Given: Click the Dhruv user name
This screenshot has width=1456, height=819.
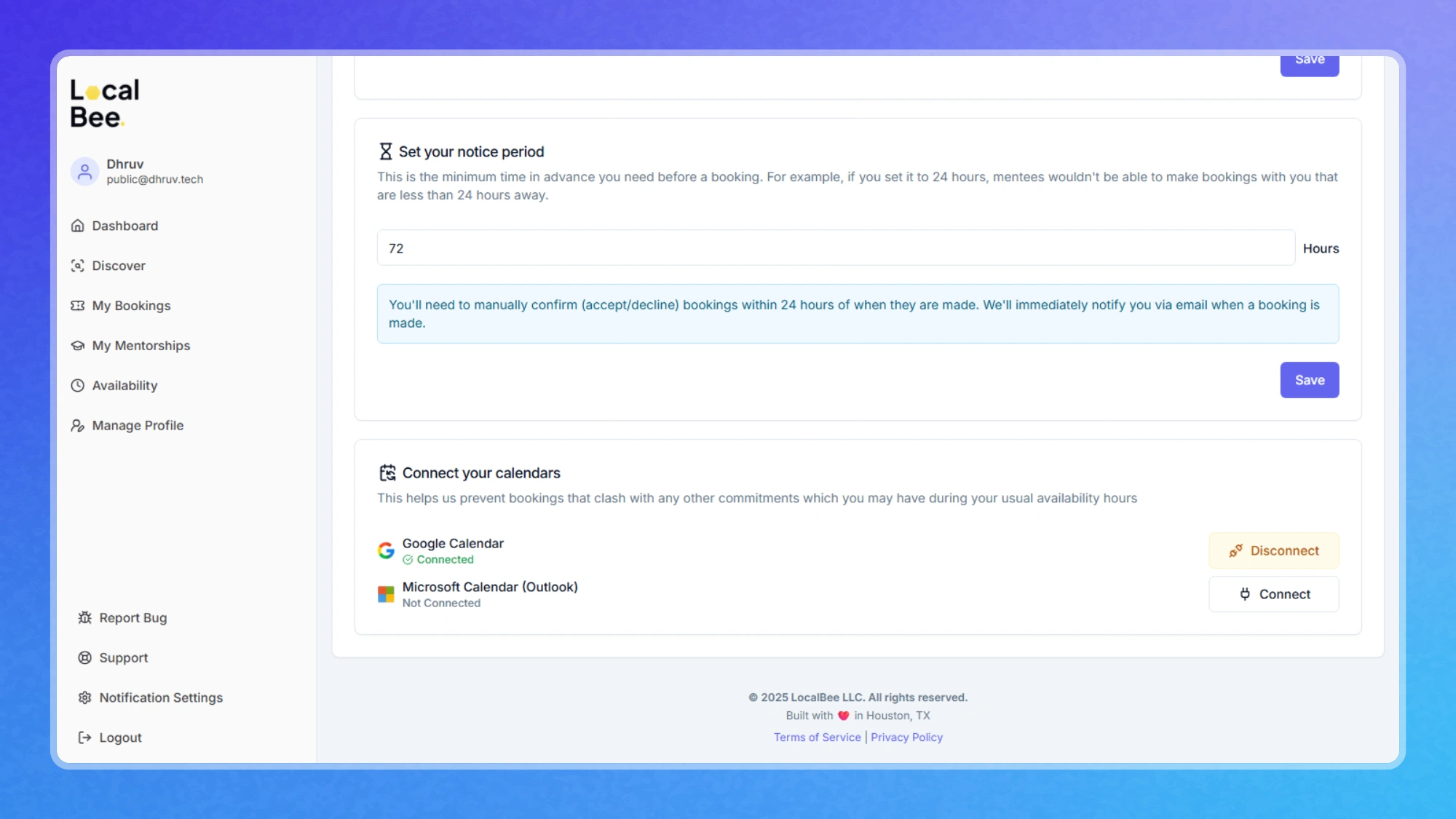Looking at the screenshot, I should [125, 164].
